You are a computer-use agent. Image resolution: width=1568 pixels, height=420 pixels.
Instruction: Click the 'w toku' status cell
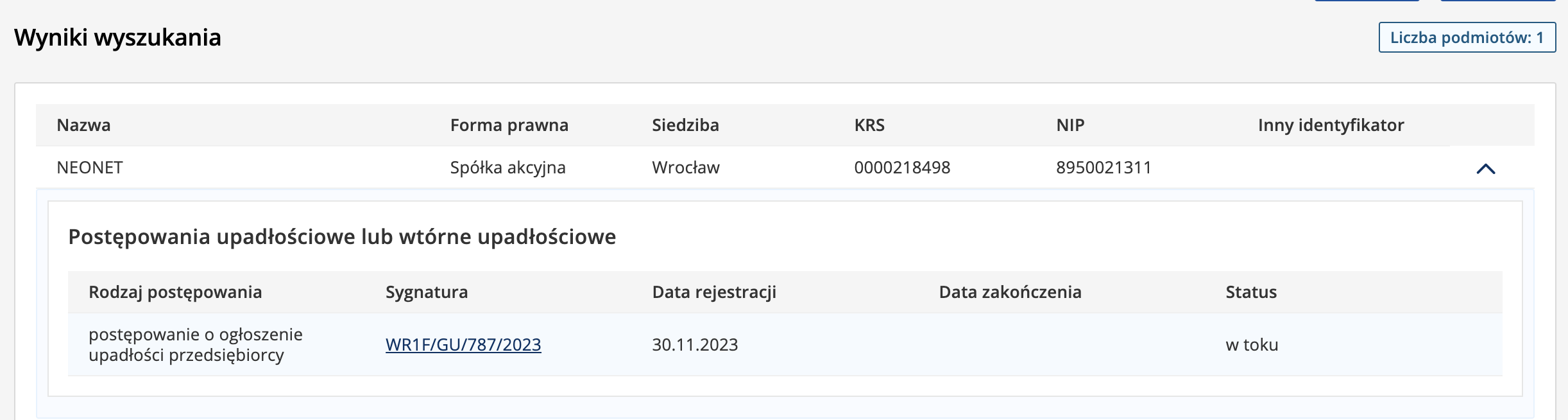point(1252,345)
